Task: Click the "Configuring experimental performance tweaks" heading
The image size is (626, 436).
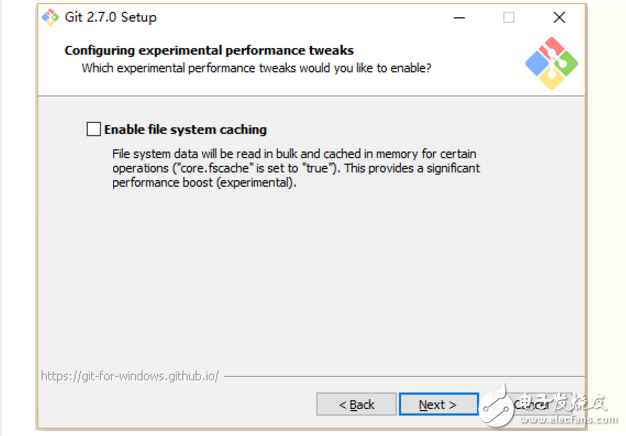Action: pyautogui.click(x=209, y=50)
